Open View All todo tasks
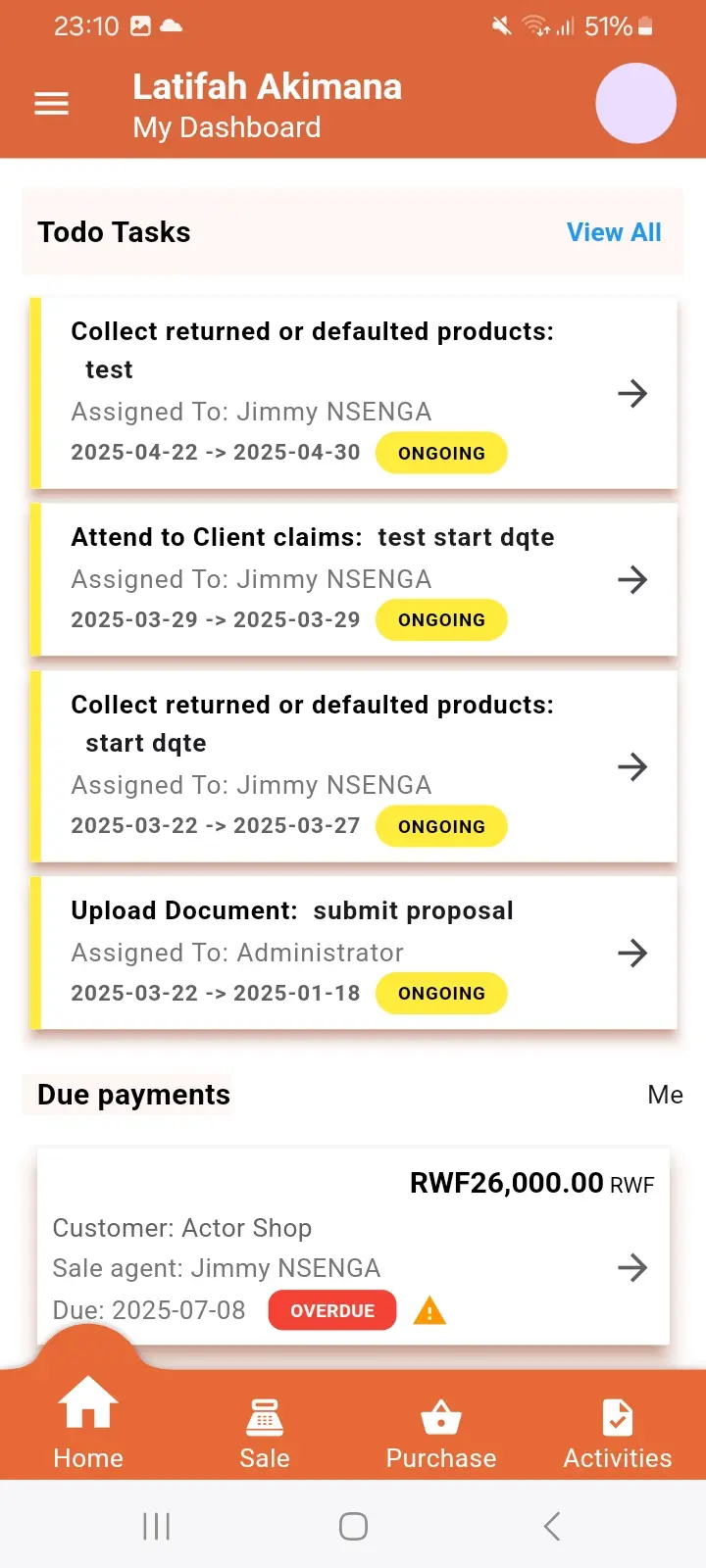 614,232
